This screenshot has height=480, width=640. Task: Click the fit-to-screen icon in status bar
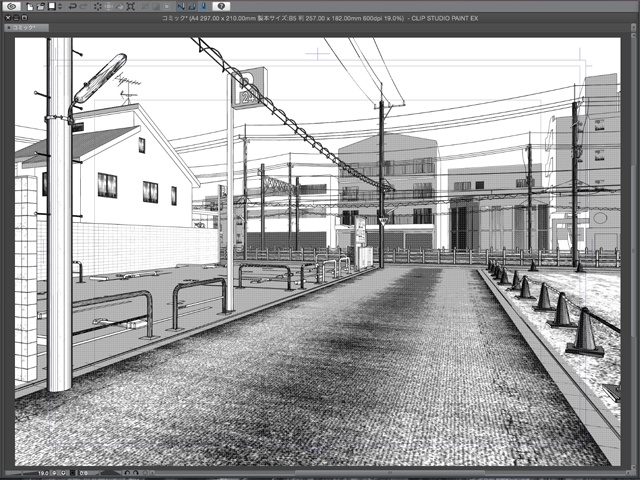point(72,473)
